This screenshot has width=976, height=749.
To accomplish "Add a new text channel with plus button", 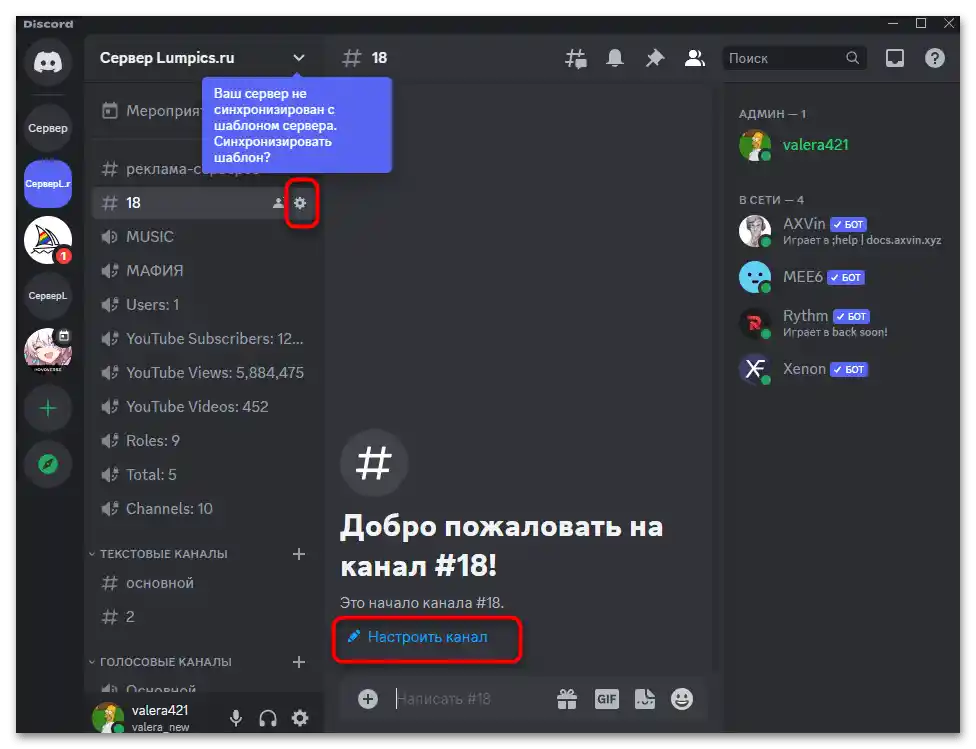I will point(298,553).
